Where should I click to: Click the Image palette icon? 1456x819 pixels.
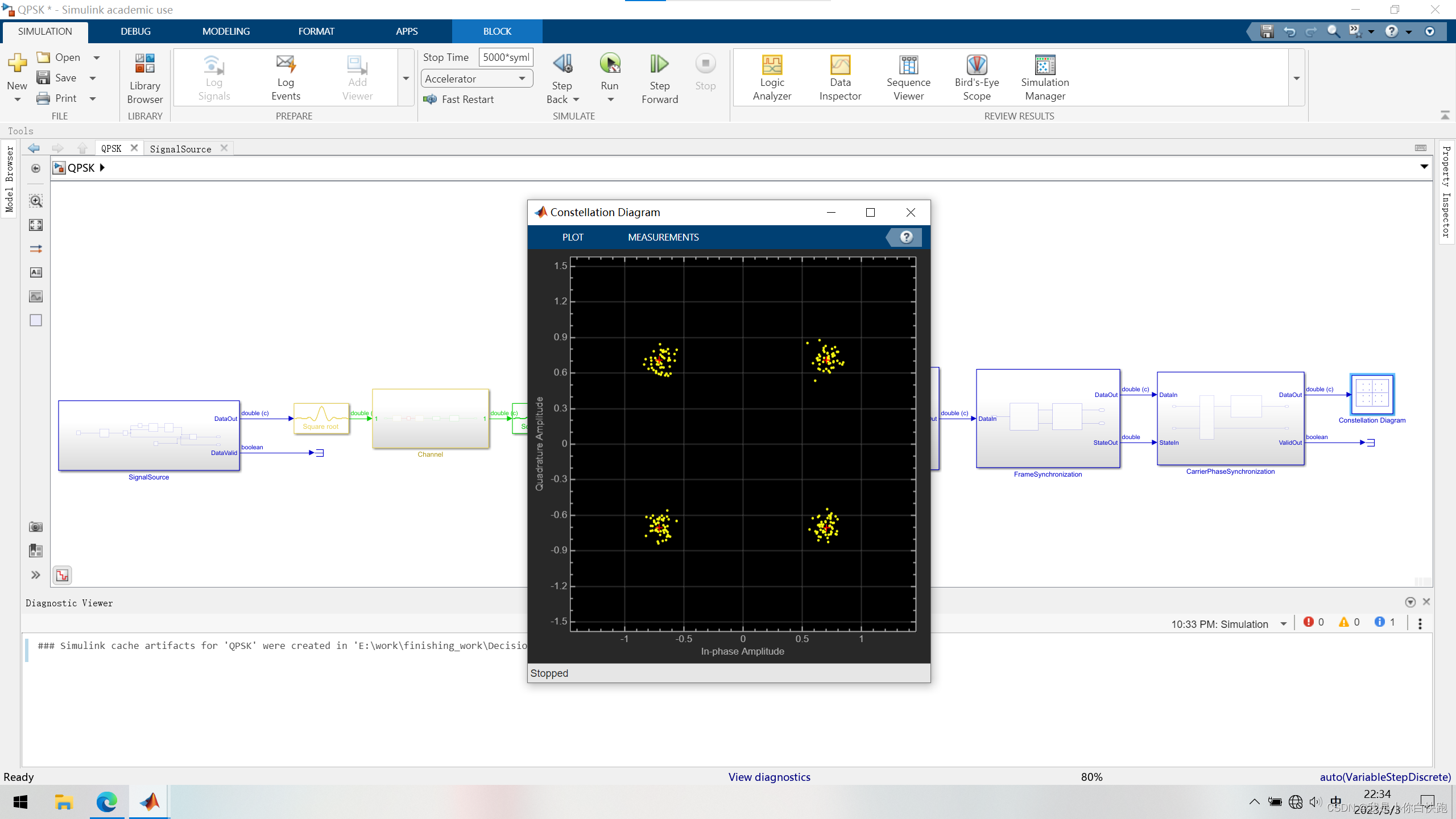point(36,296)
